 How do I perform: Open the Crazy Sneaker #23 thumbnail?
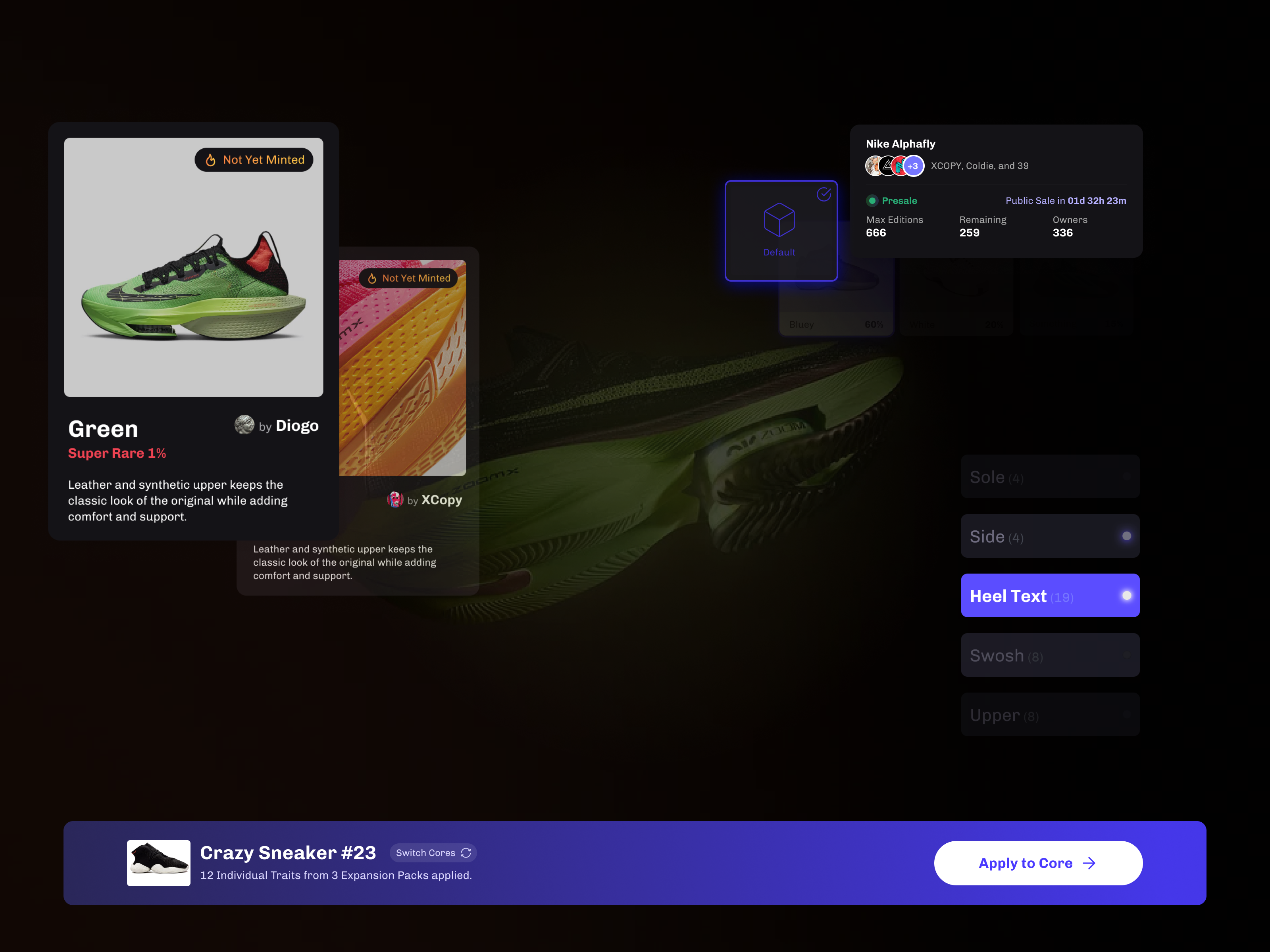[x=158, y=863]
